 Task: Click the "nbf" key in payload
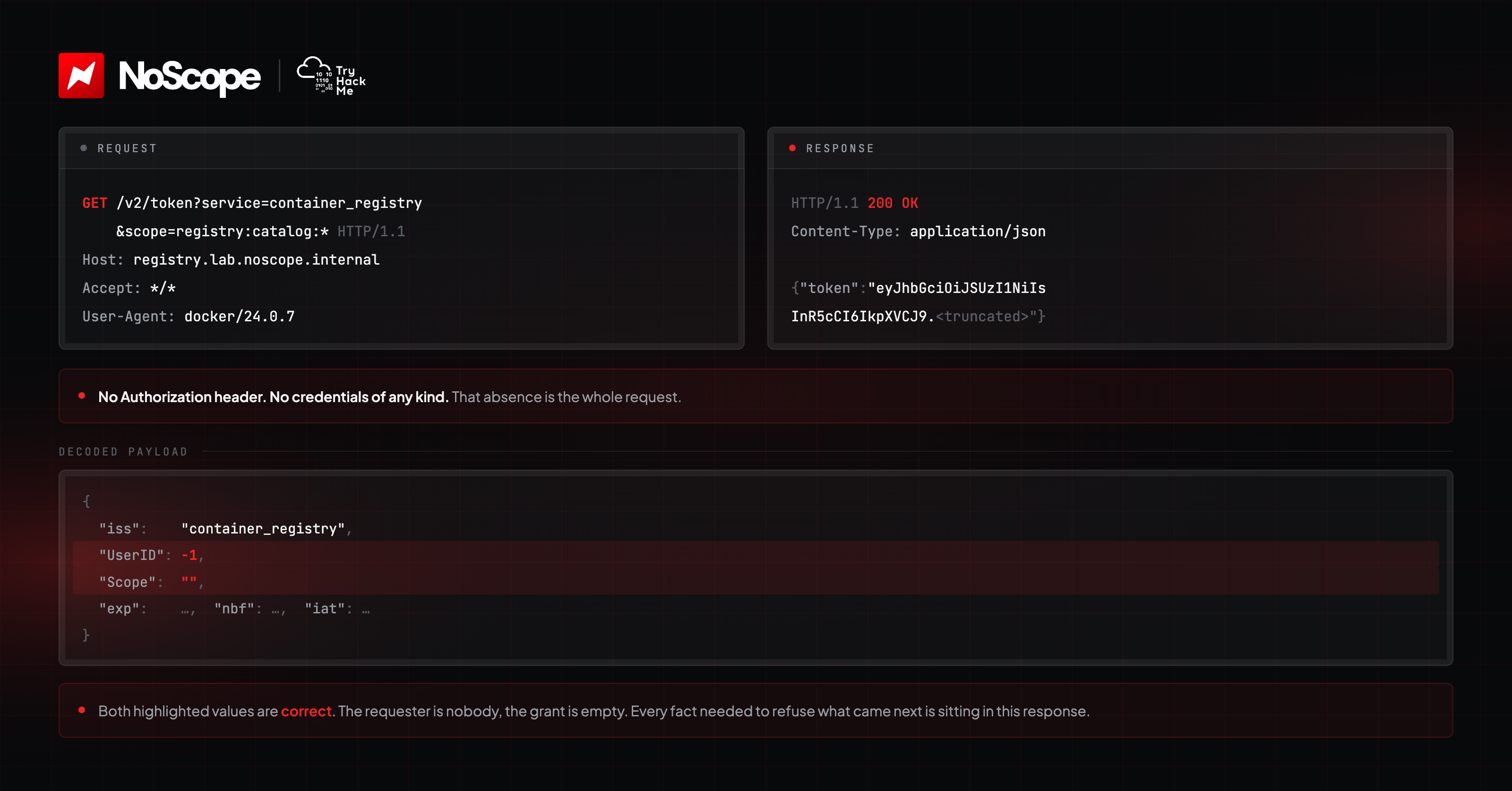click(234, 609)
